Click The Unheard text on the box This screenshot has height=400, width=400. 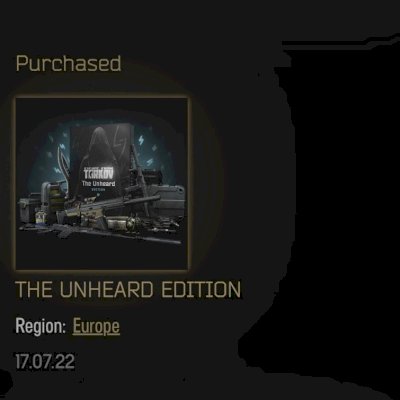pyautogui.click(x=99, y=184)
